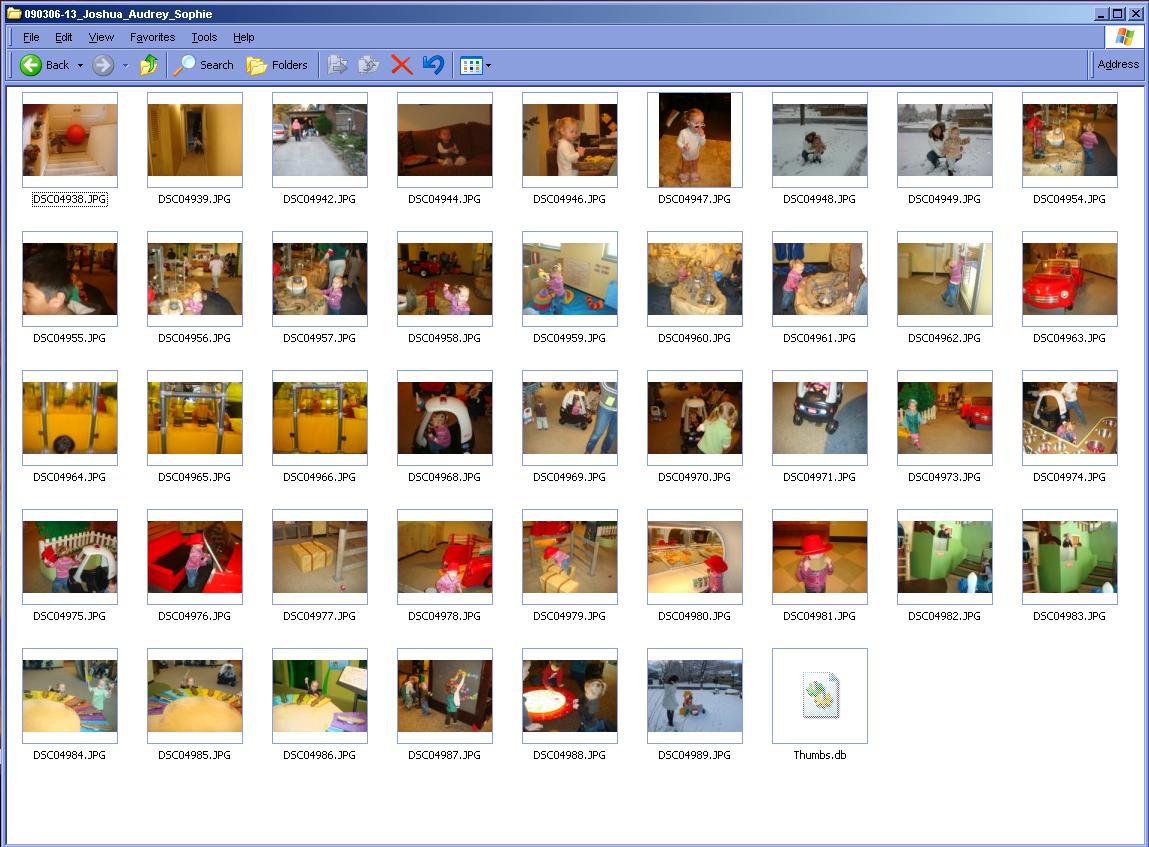This screenshot has height=847, width=1149.
Task: Select snow photo DSC04948.JPG
Action: click(820, 140)
